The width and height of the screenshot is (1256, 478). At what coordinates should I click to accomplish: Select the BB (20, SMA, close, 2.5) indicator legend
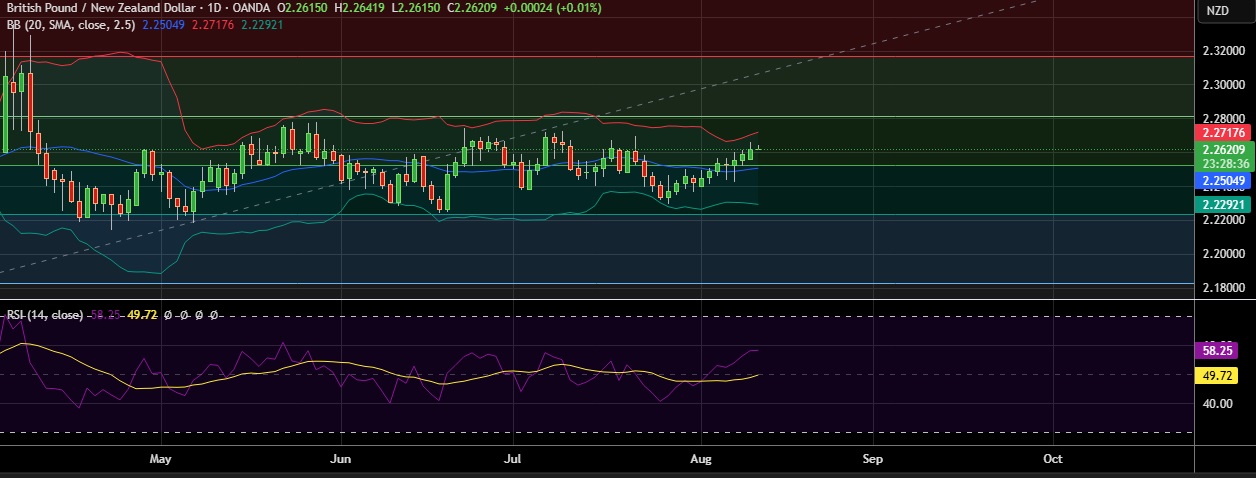coord(69,24)
